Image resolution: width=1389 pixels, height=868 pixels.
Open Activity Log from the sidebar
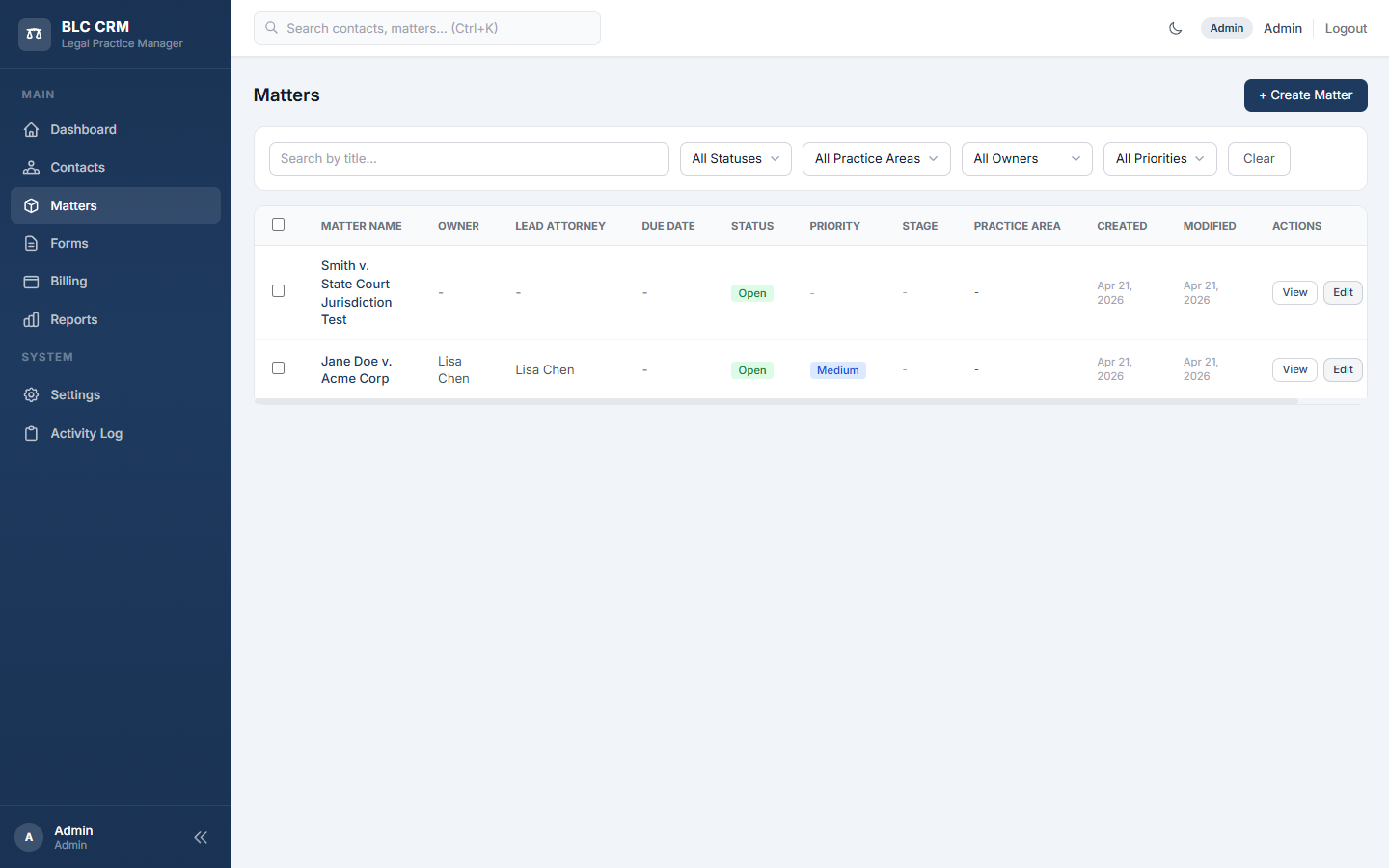[116, 433]
